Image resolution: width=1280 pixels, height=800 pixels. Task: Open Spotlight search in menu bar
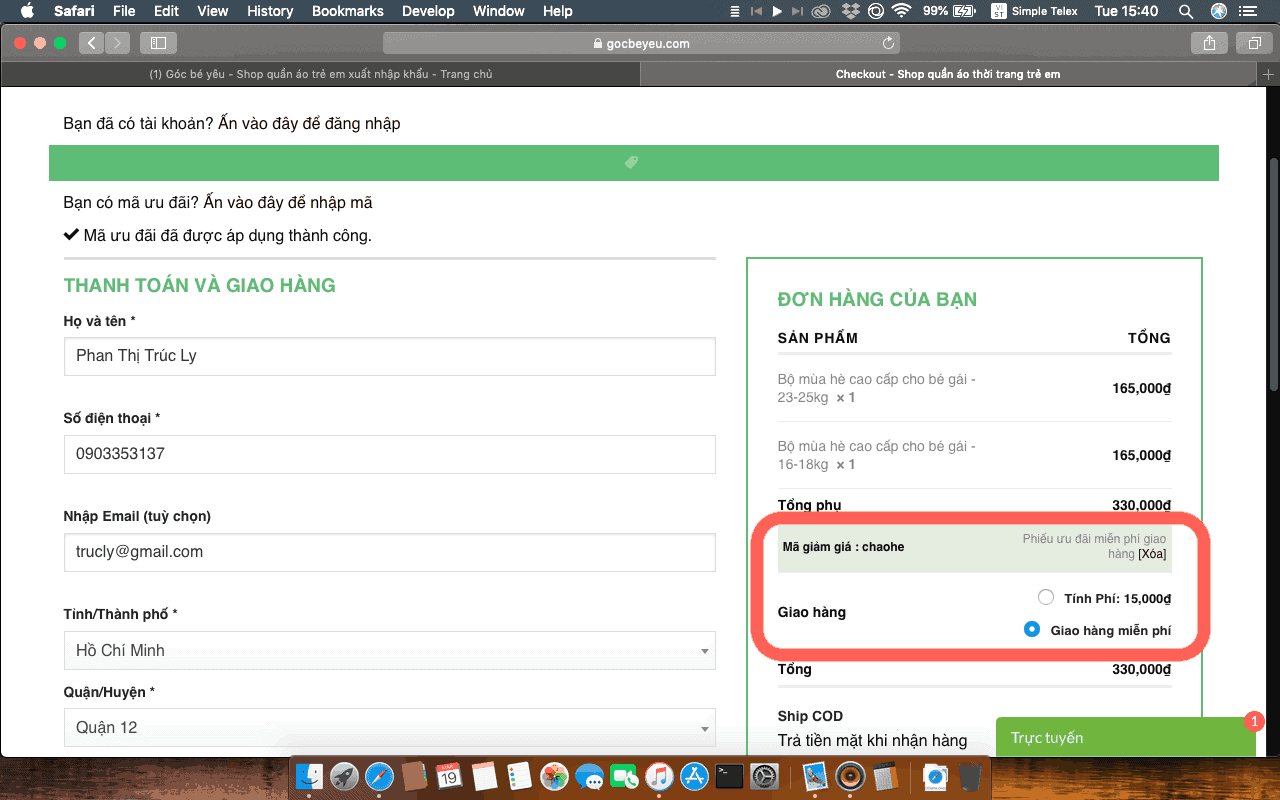(1186, 11)
